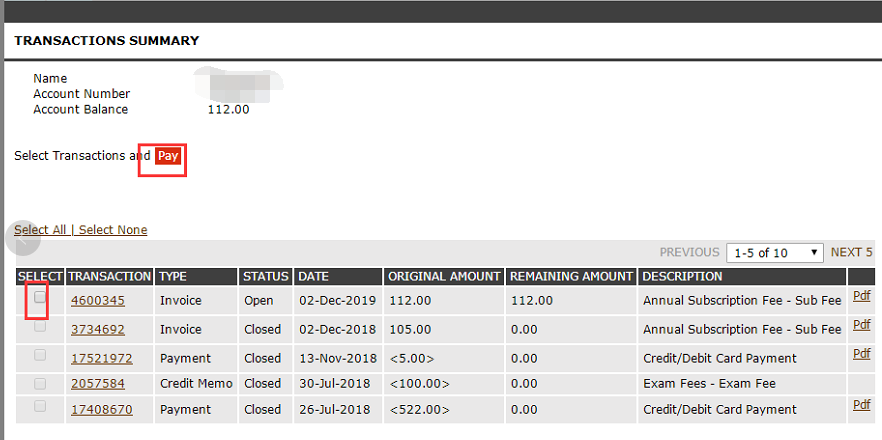Select the checkbox for transaction 17521972
Screen dimensions: 882x440
point(40,355)
